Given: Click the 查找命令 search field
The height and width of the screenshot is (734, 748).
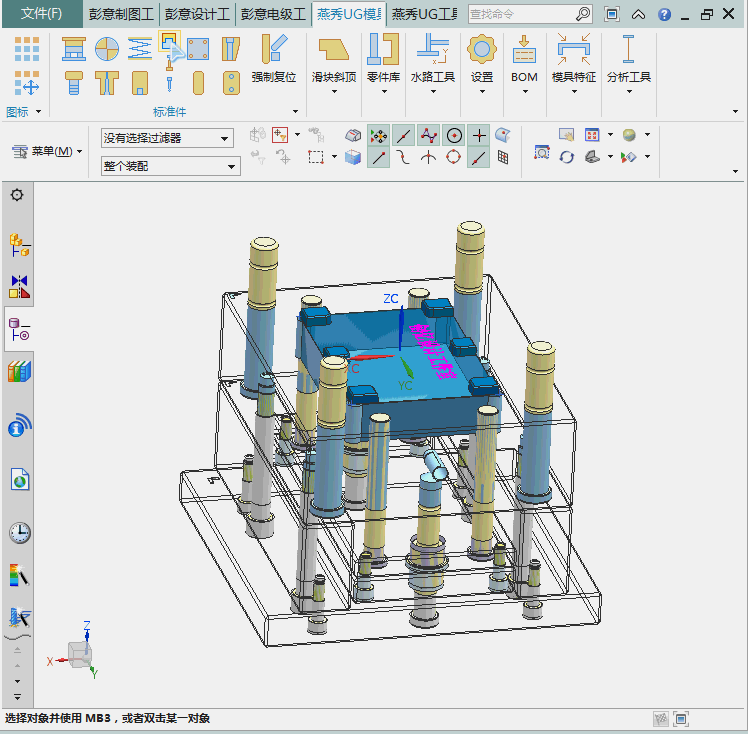Looking at the screenshot, I should coord(522,14).
